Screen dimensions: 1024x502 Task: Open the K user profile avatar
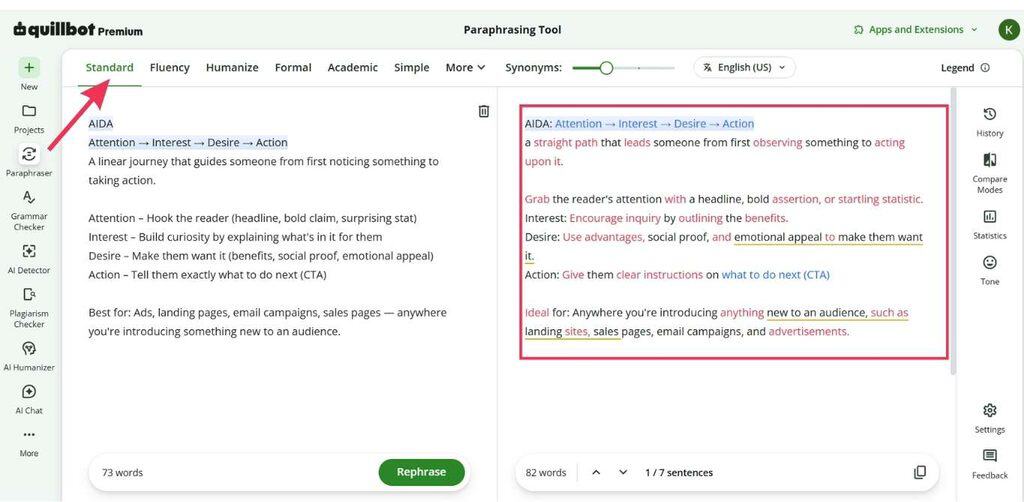pyautogui.click(x=1009, y=30)
